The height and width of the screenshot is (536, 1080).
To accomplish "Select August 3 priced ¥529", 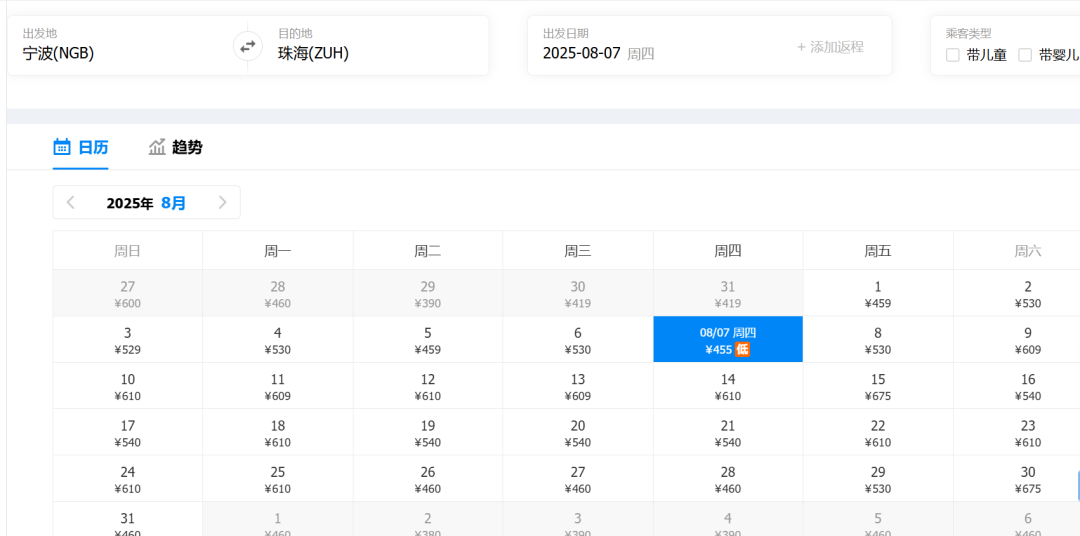I will point(127,340).
